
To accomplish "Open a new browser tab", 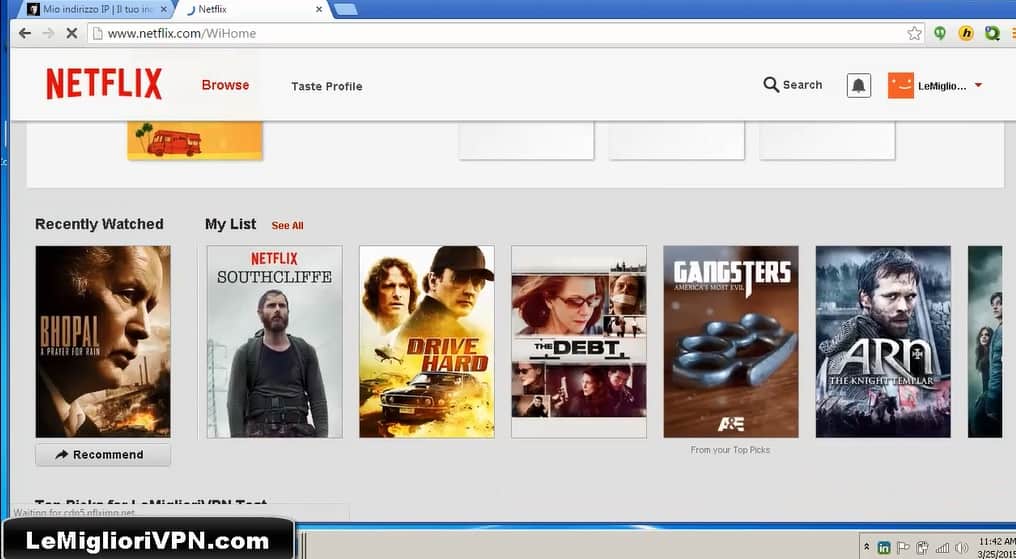I will coord(345,9).
